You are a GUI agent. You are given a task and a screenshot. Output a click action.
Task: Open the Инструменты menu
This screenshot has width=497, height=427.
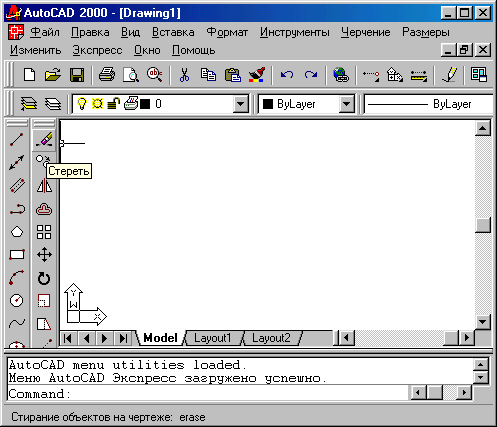click(x=295, y=32)
